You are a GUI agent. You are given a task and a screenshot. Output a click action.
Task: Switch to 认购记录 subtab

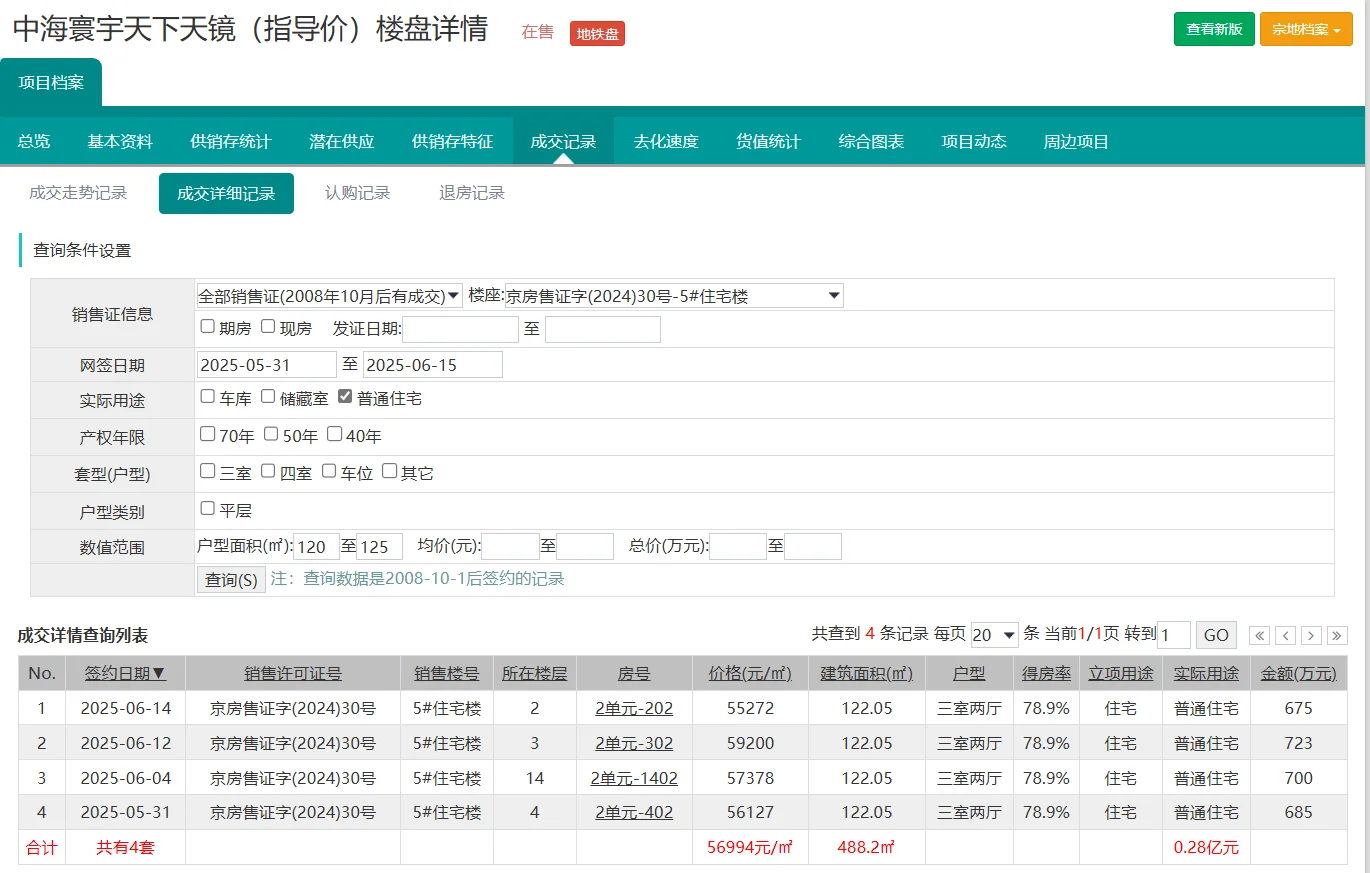[x=358, y=193]
